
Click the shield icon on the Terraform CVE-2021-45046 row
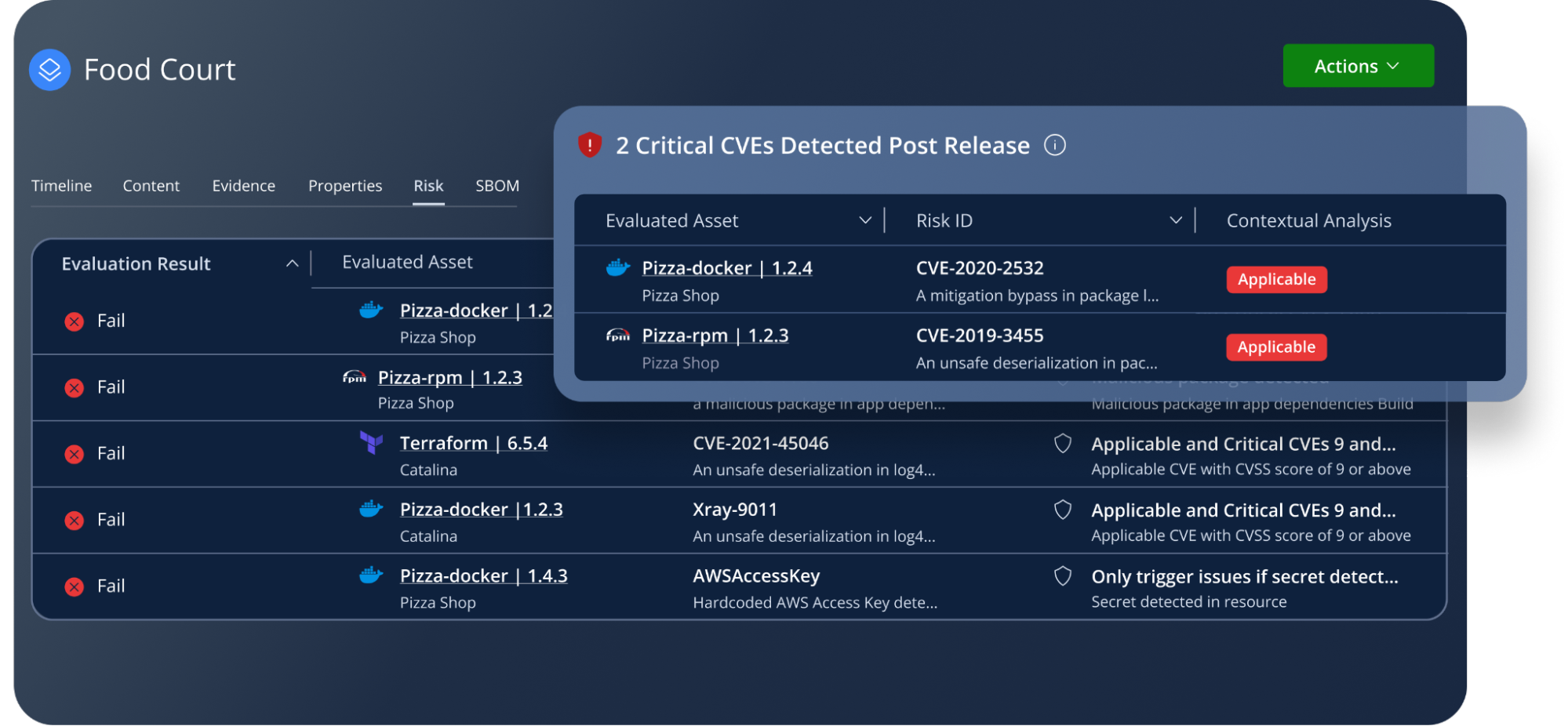[1063, 444]
